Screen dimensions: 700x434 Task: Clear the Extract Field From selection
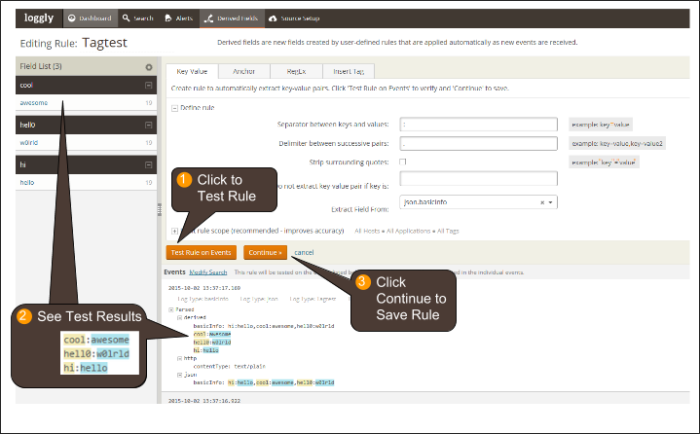coord(542,201)
